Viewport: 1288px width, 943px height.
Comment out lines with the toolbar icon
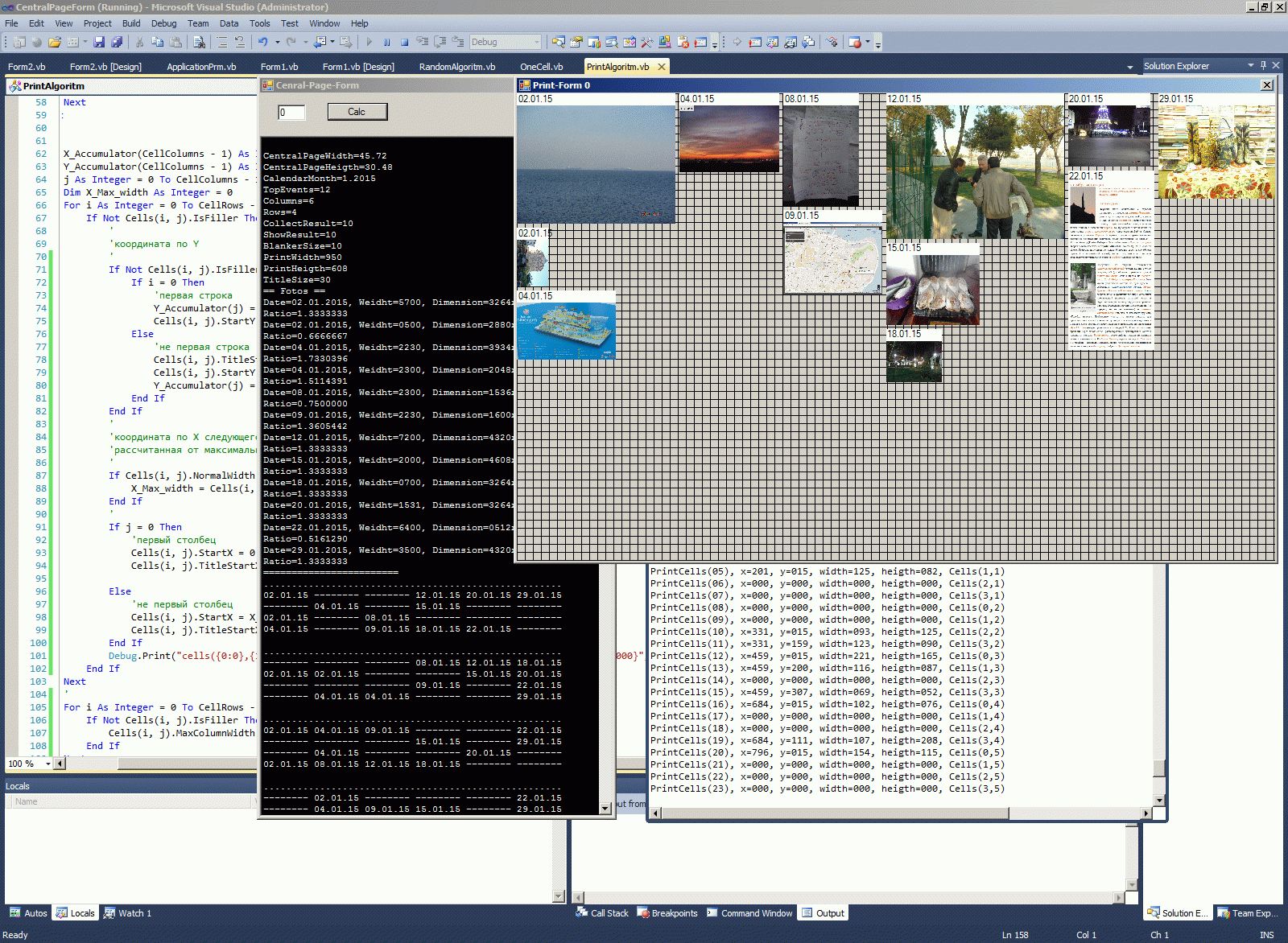(x=222, y=42)
